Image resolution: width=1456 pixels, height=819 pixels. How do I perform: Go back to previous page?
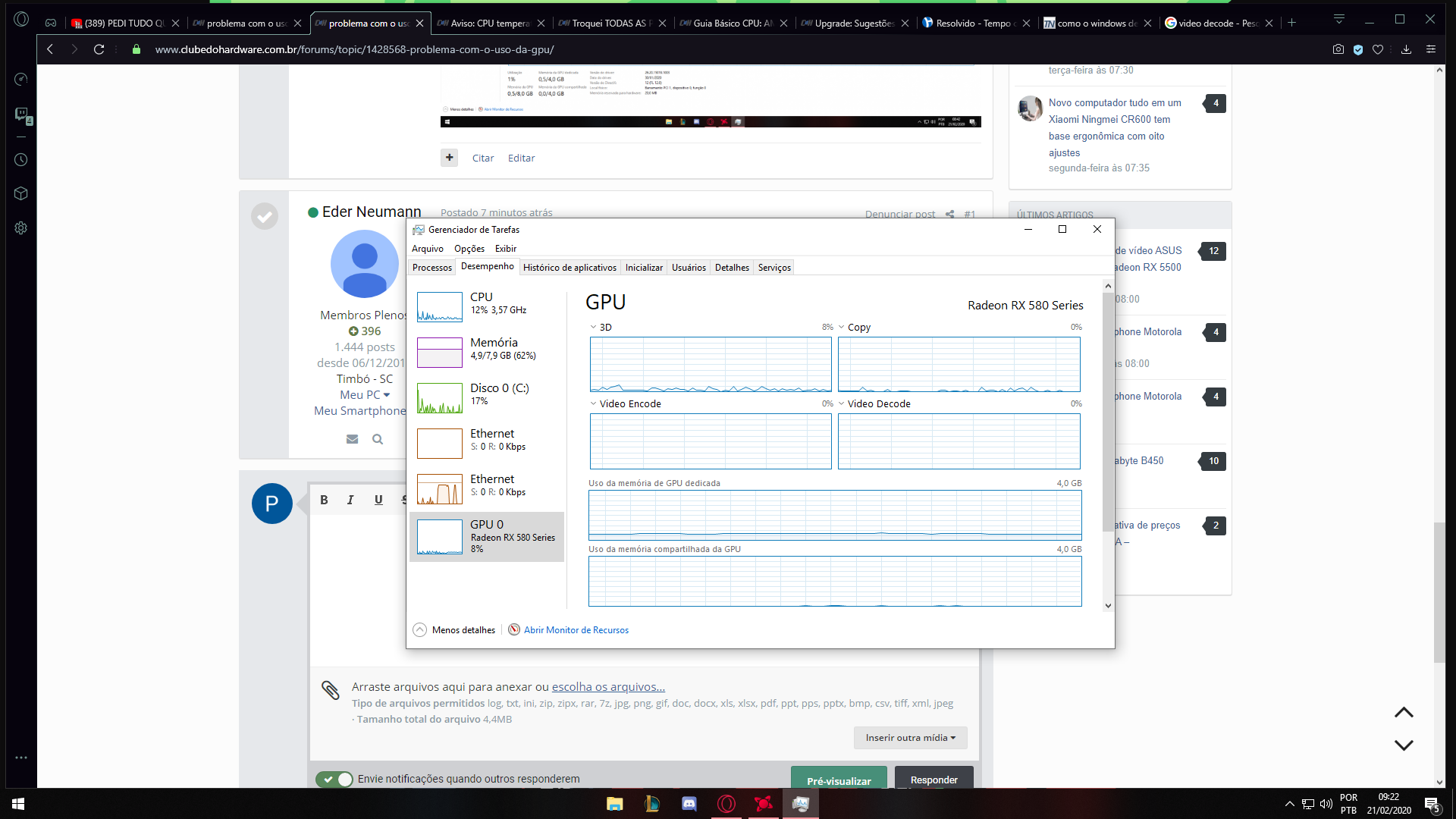tap(50, 49)
